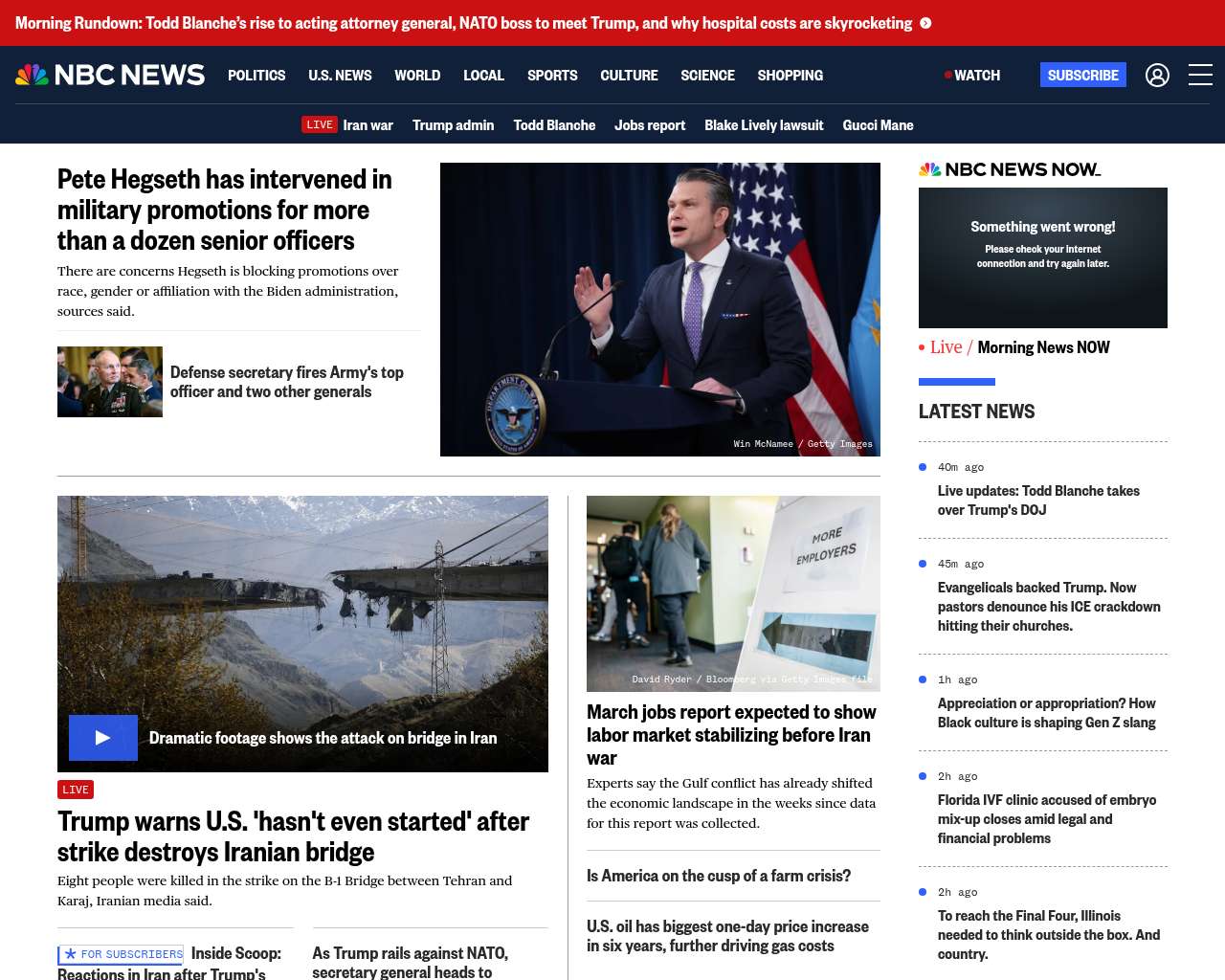This screenshot has height=980, width=1225.
Task: Open the Sports section
Action: click(552, 75)
